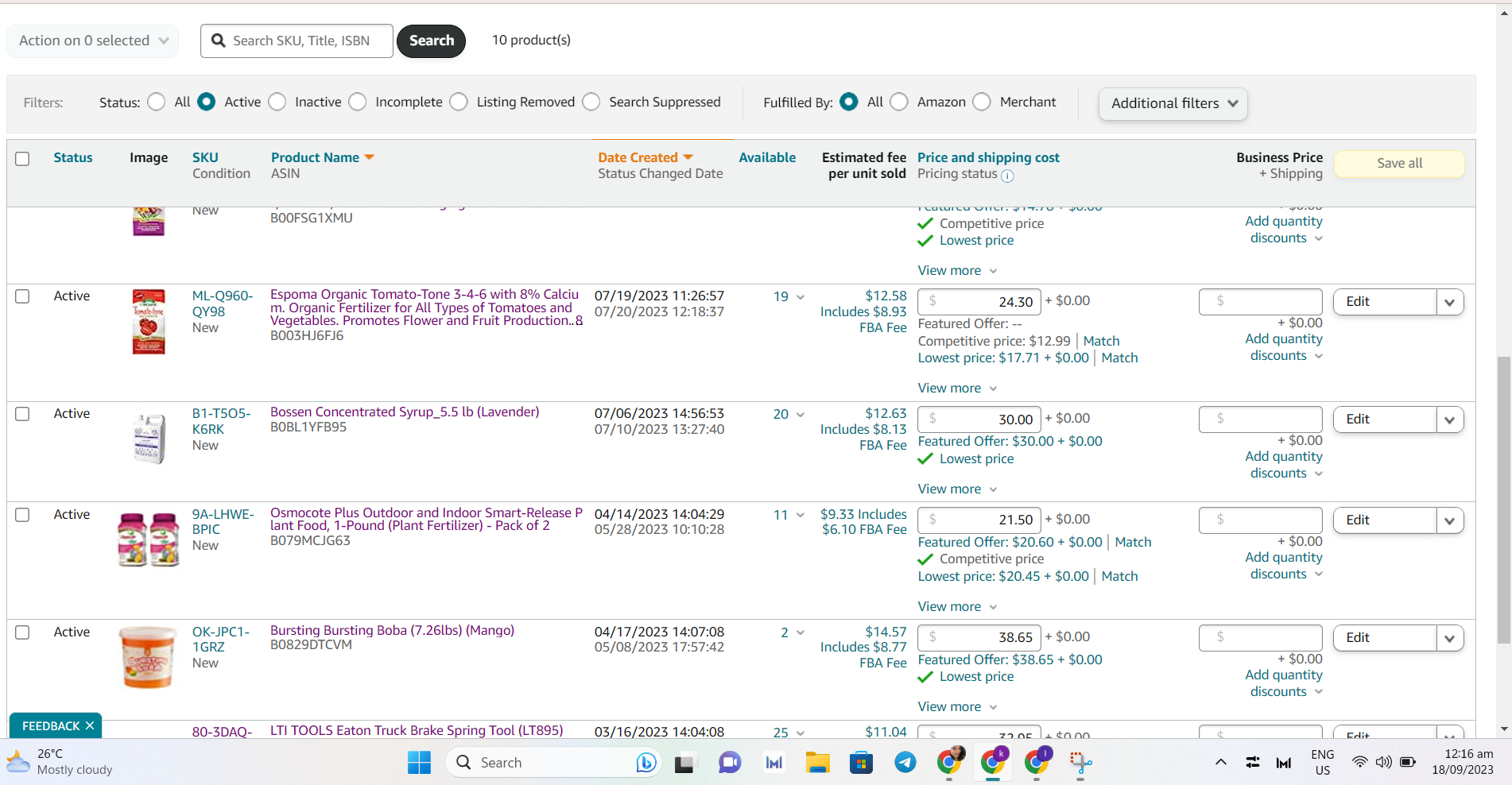Launch the Teams Chat taskbar app
This screenshot has width=1512, height=785.
click(729, 763)
